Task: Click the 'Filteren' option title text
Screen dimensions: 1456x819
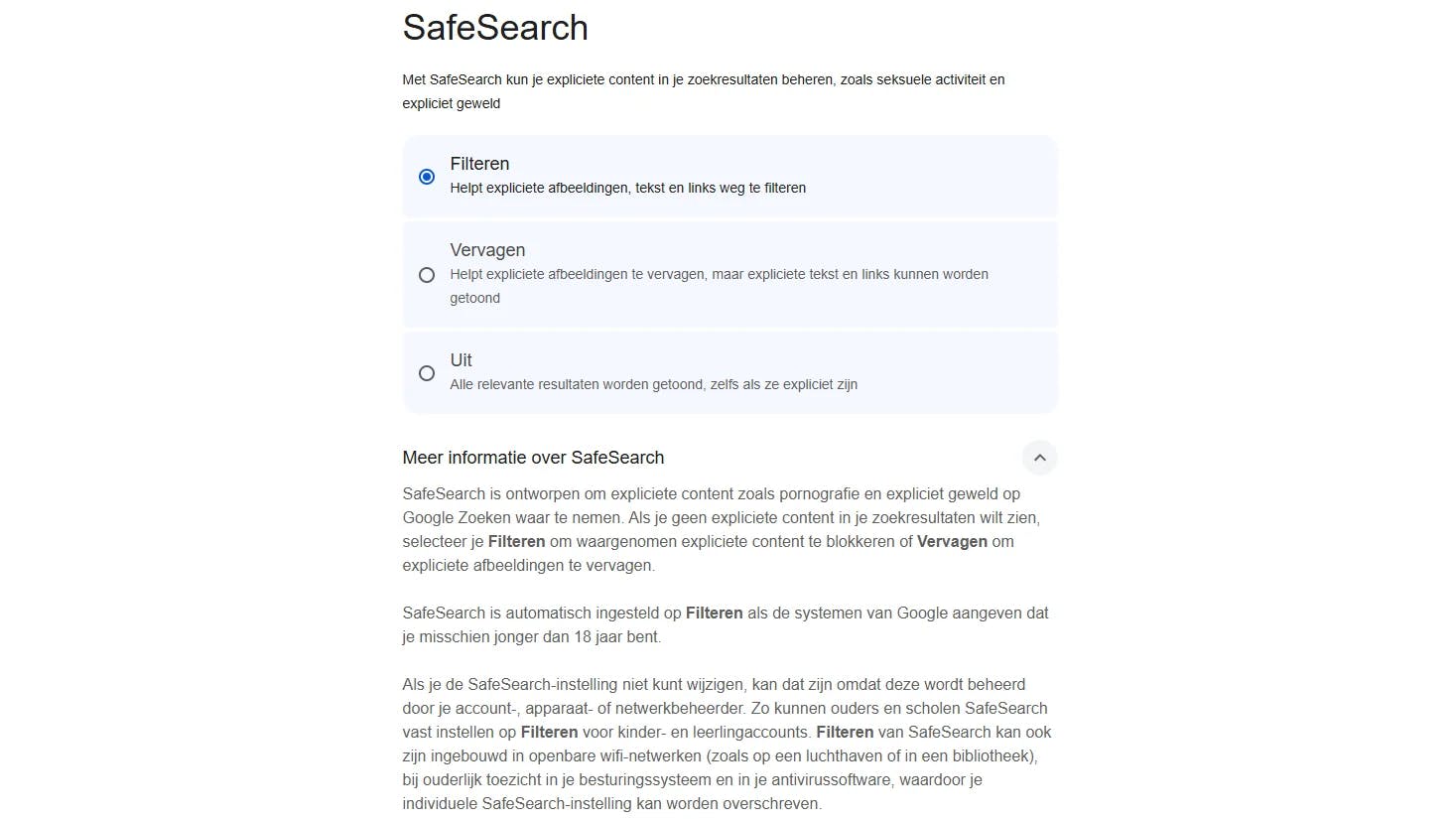Action: (x=479, y=164)
